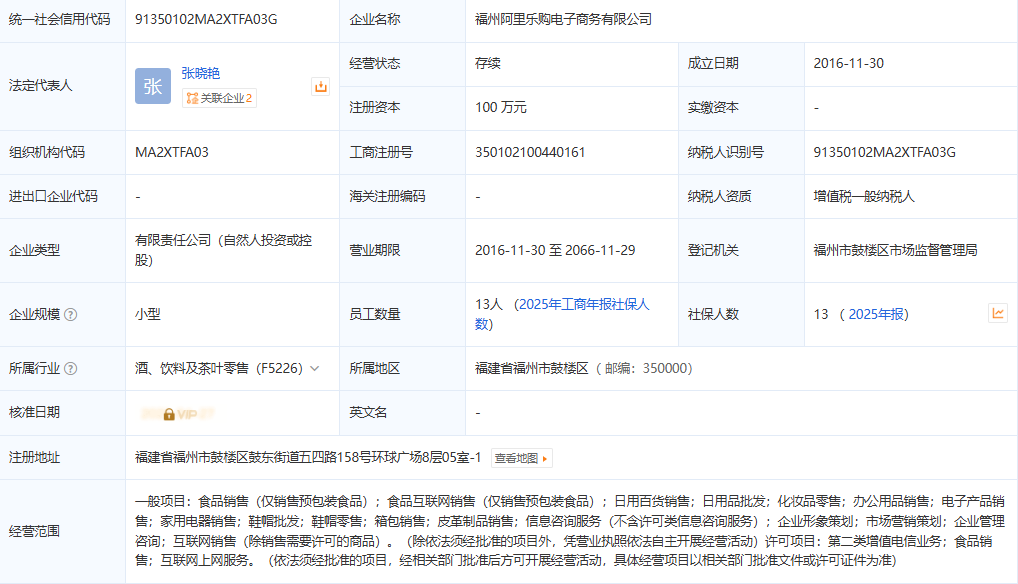Click the 查看地图 button
Screen dimensions: 1018x584
click(522, 458)
